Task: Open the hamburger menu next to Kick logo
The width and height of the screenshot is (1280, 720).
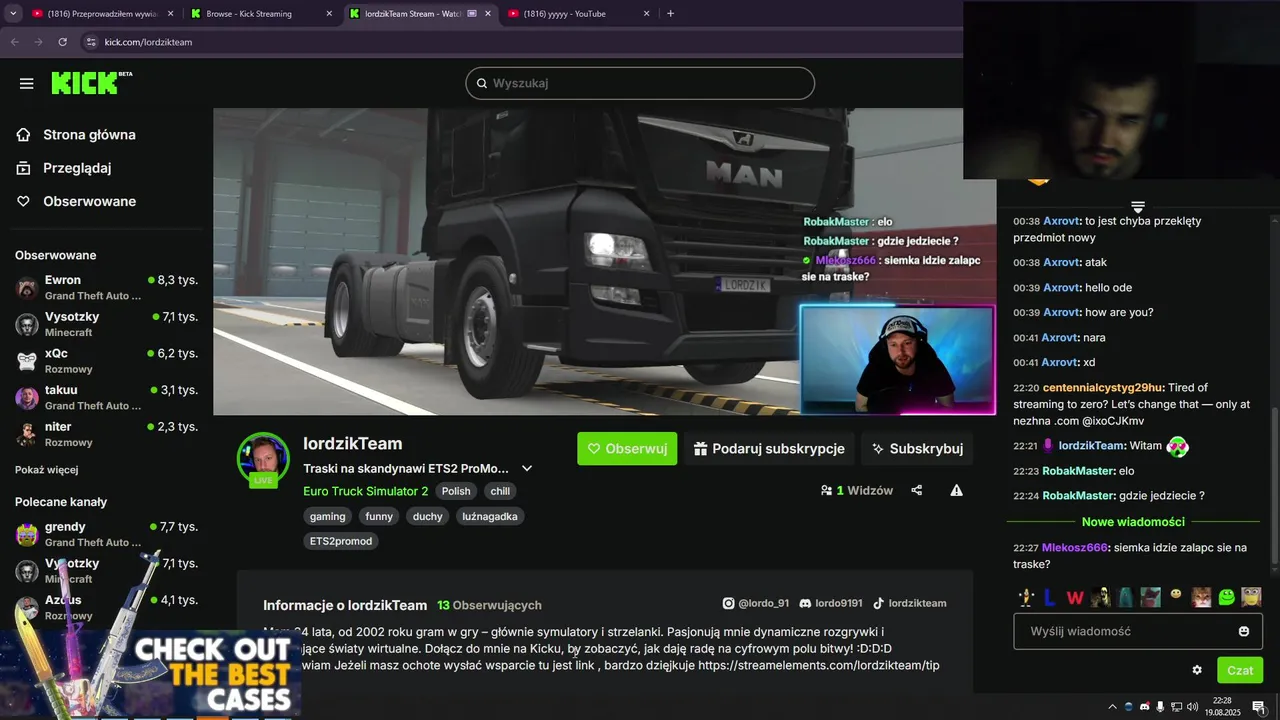Action: pos(26,84)
